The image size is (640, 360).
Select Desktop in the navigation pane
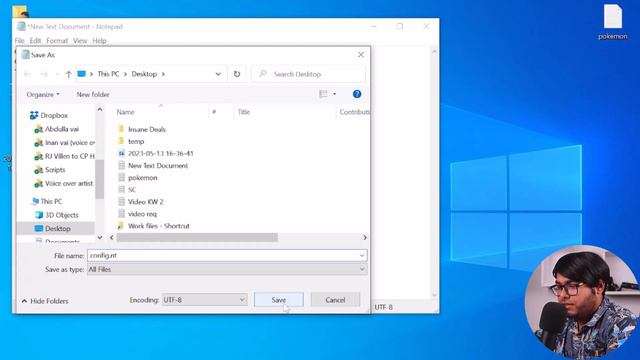(x=58, y=229)
